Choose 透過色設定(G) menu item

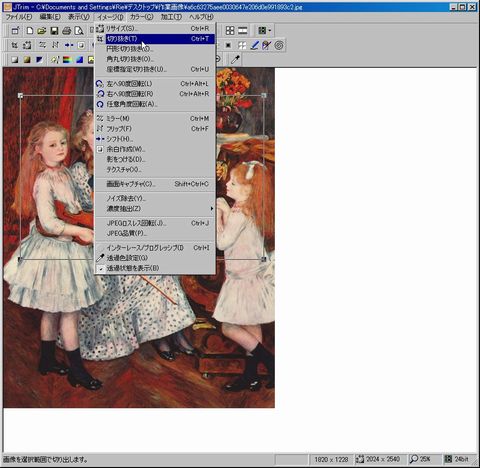pos(155,258)
